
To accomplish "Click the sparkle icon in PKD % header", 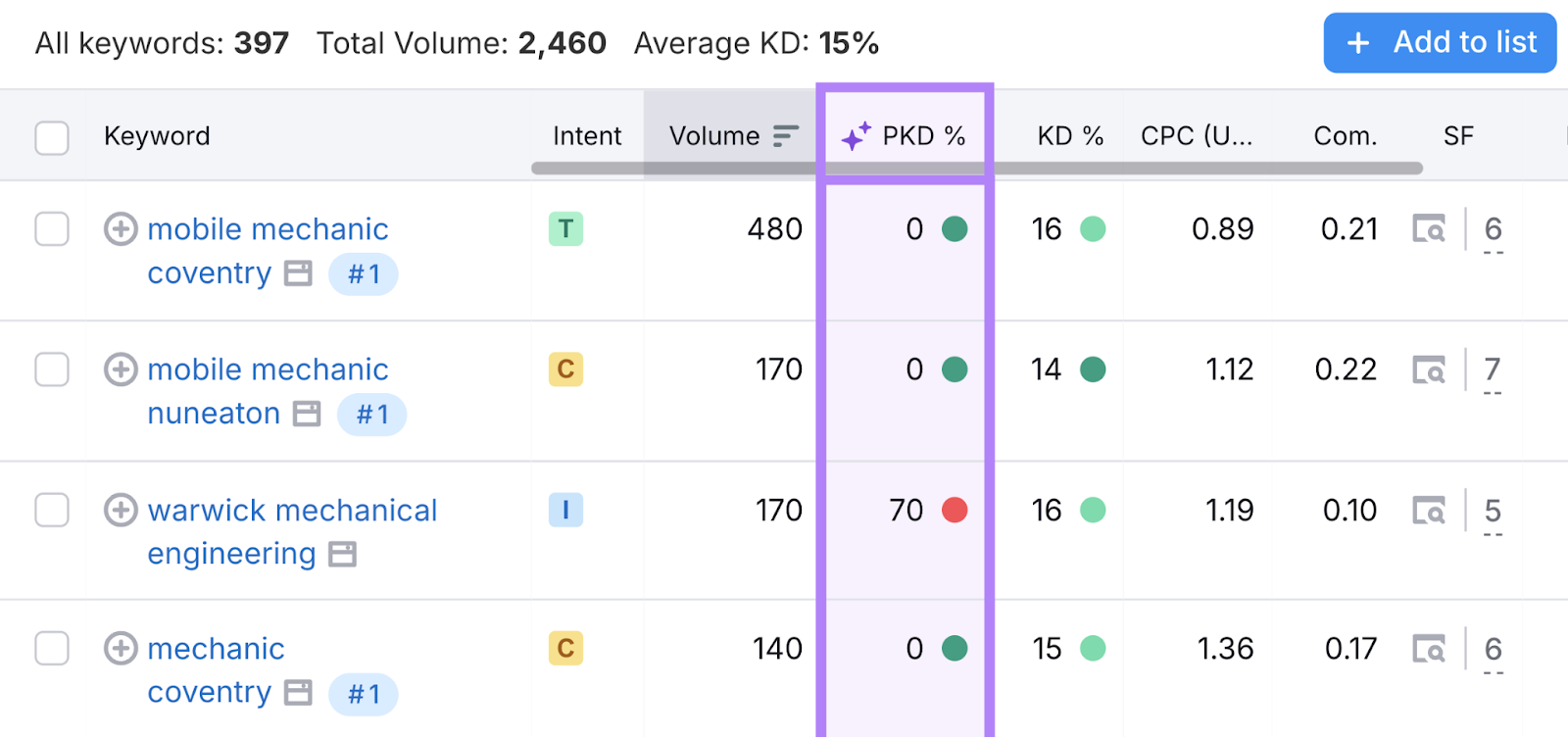I will click(x=856, y=136).
